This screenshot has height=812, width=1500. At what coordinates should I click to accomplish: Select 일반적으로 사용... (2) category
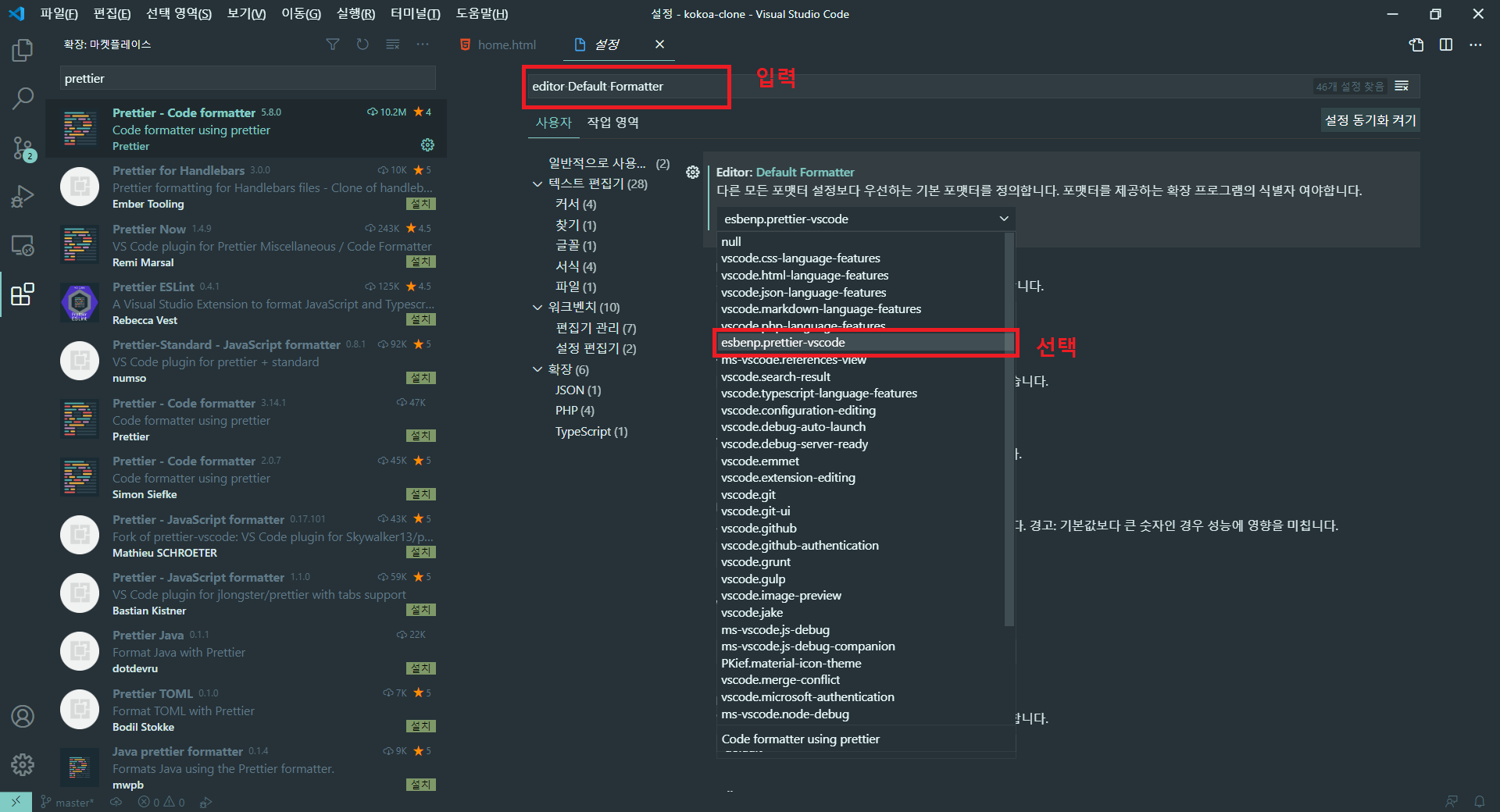pyautogui.click(x=609, y=163)
